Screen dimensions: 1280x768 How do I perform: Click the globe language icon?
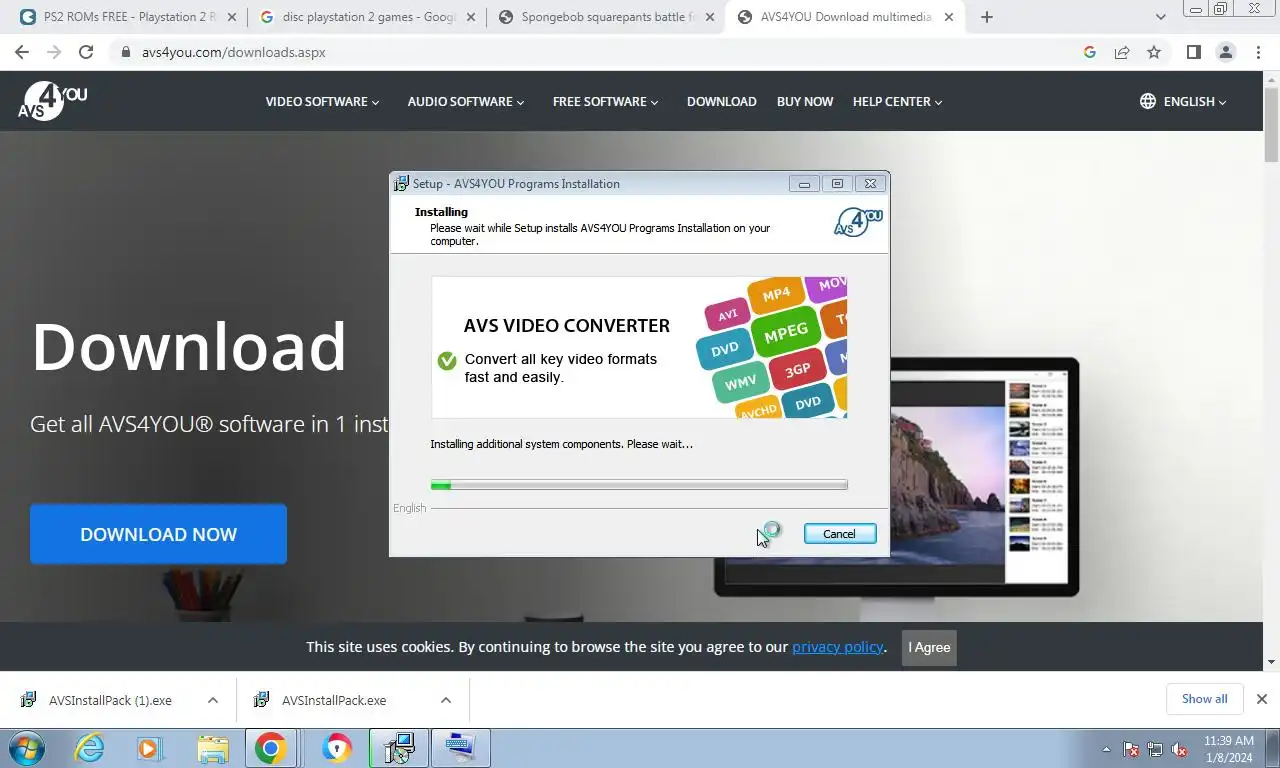pyautogui.click(x=1148, y=101)
